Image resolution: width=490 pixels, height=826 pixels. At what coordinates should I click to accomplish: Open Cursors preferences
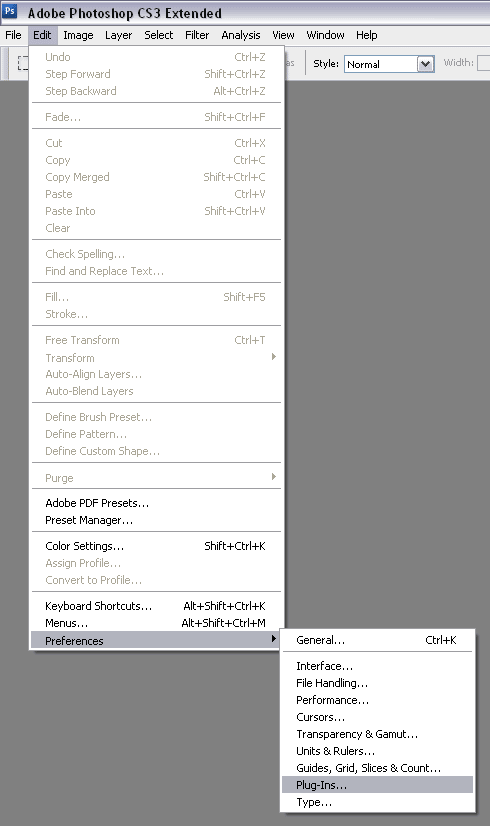pyautogui.click(x=377, y=717)
